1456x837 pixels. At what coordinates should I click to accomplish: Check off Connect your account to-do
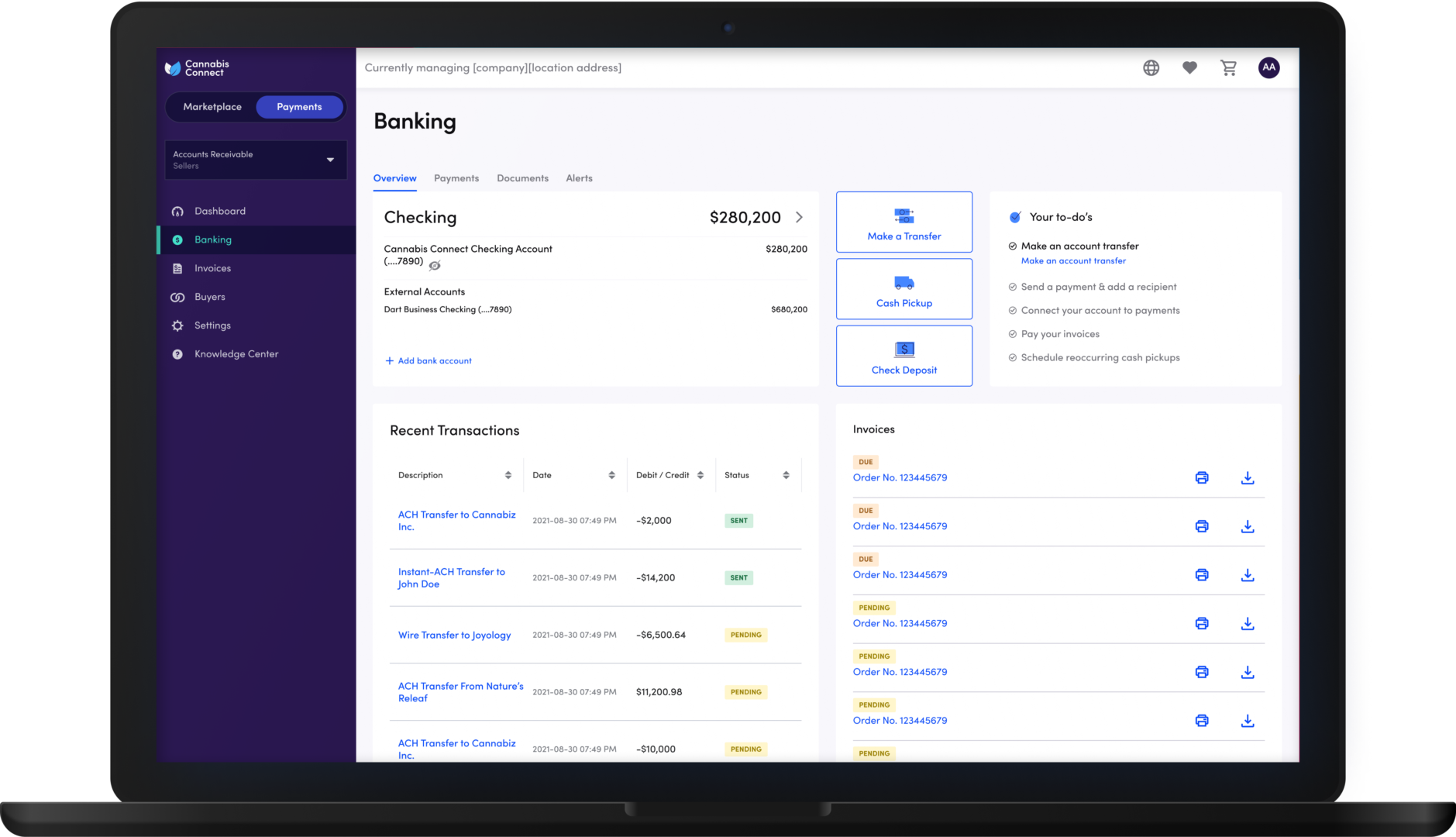pyautogui.click(x=1012, y=311)
